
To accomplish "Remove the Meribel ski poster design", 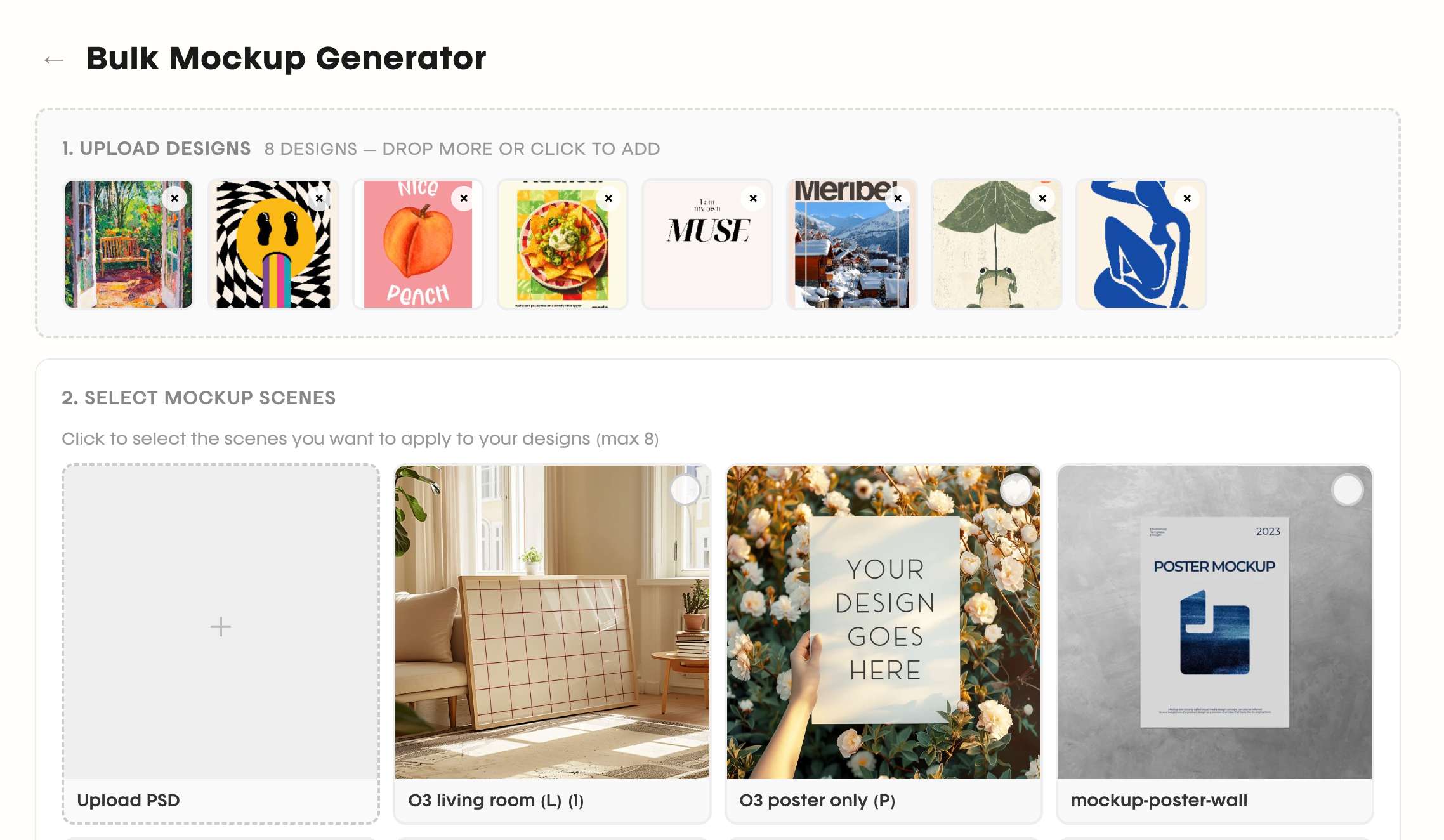I will (x=898, y=199).
